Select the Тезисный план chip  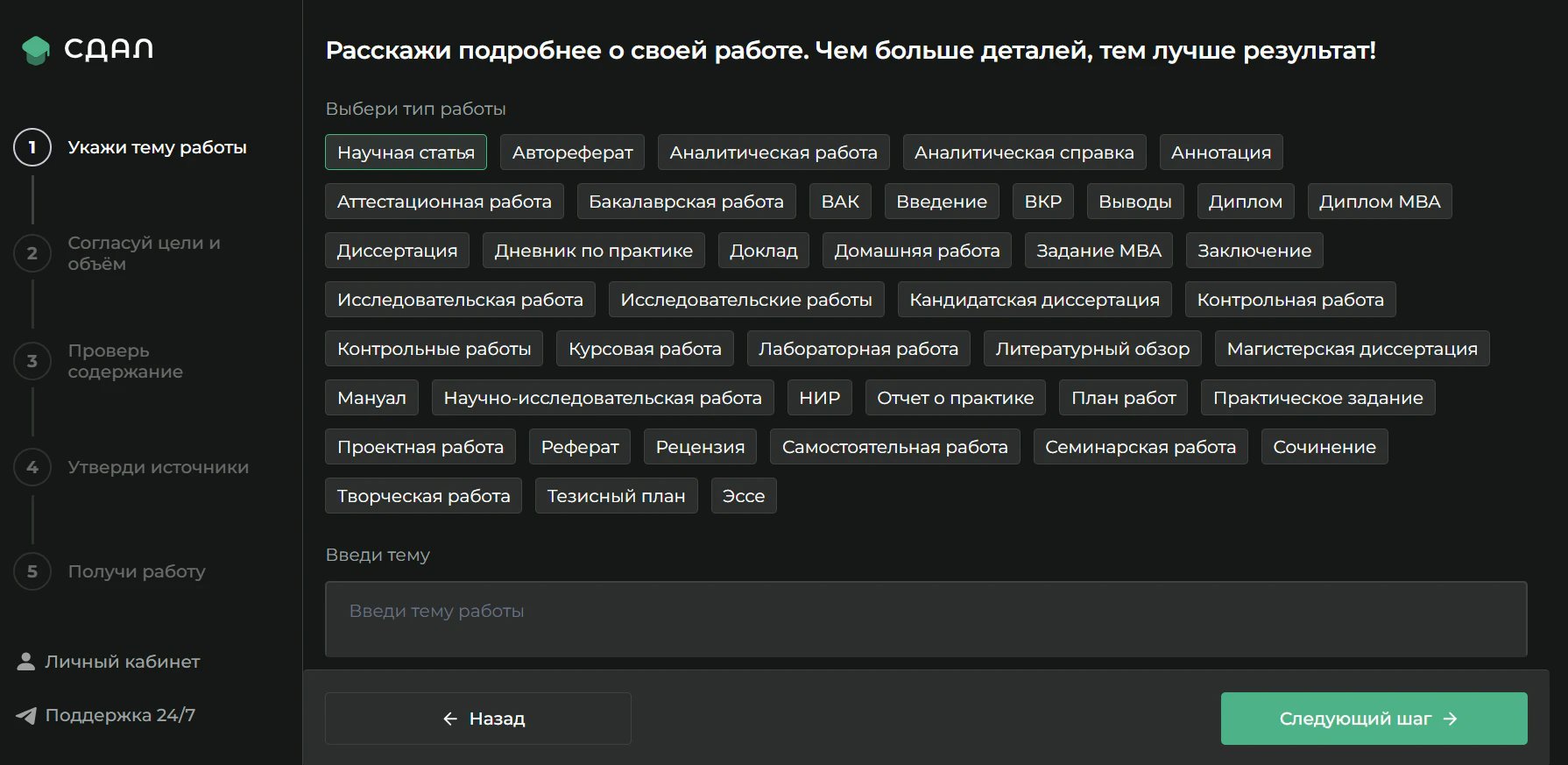(616, 496)
